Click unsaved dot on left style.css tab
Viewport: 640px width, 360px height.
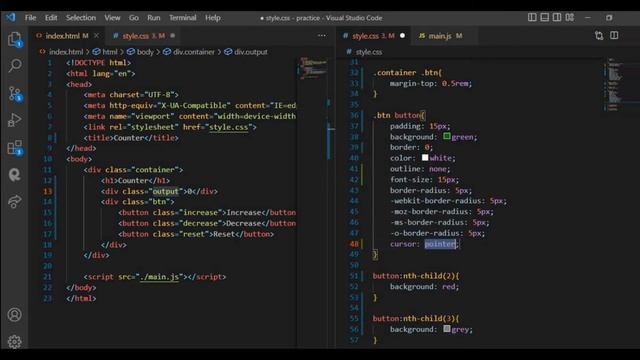173,36
